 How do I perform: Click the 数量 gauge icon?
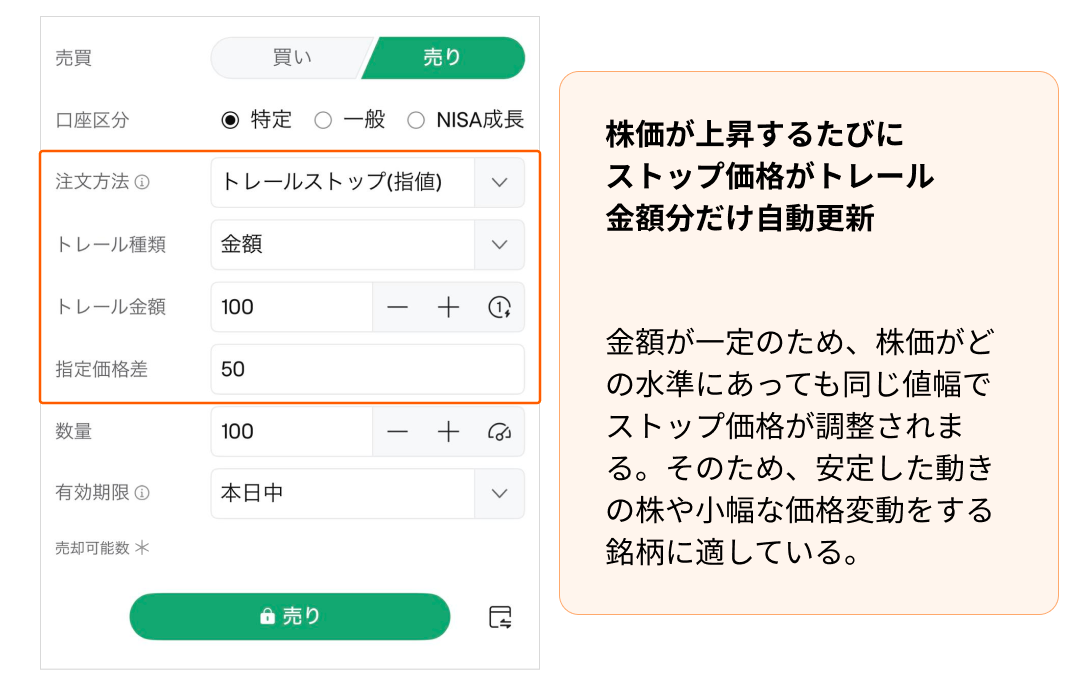[500, 431]
